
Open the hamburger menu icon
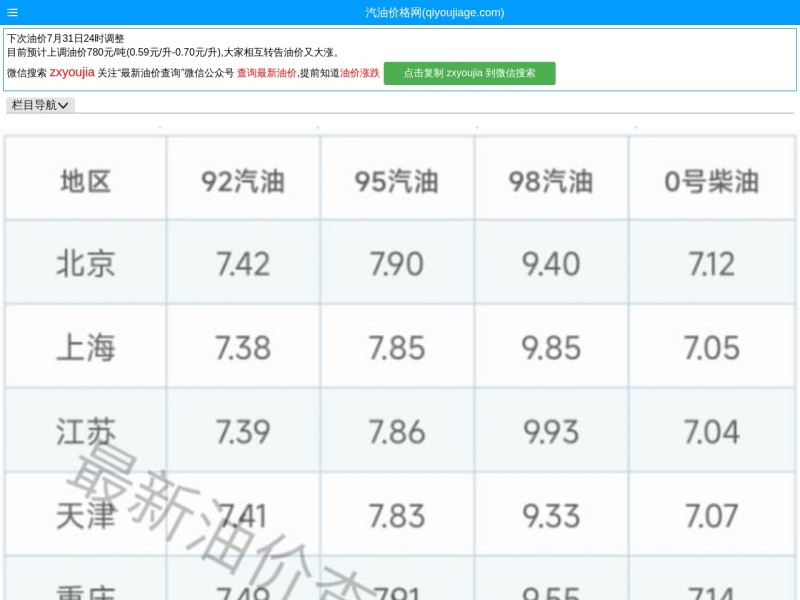tap(13, 12)
